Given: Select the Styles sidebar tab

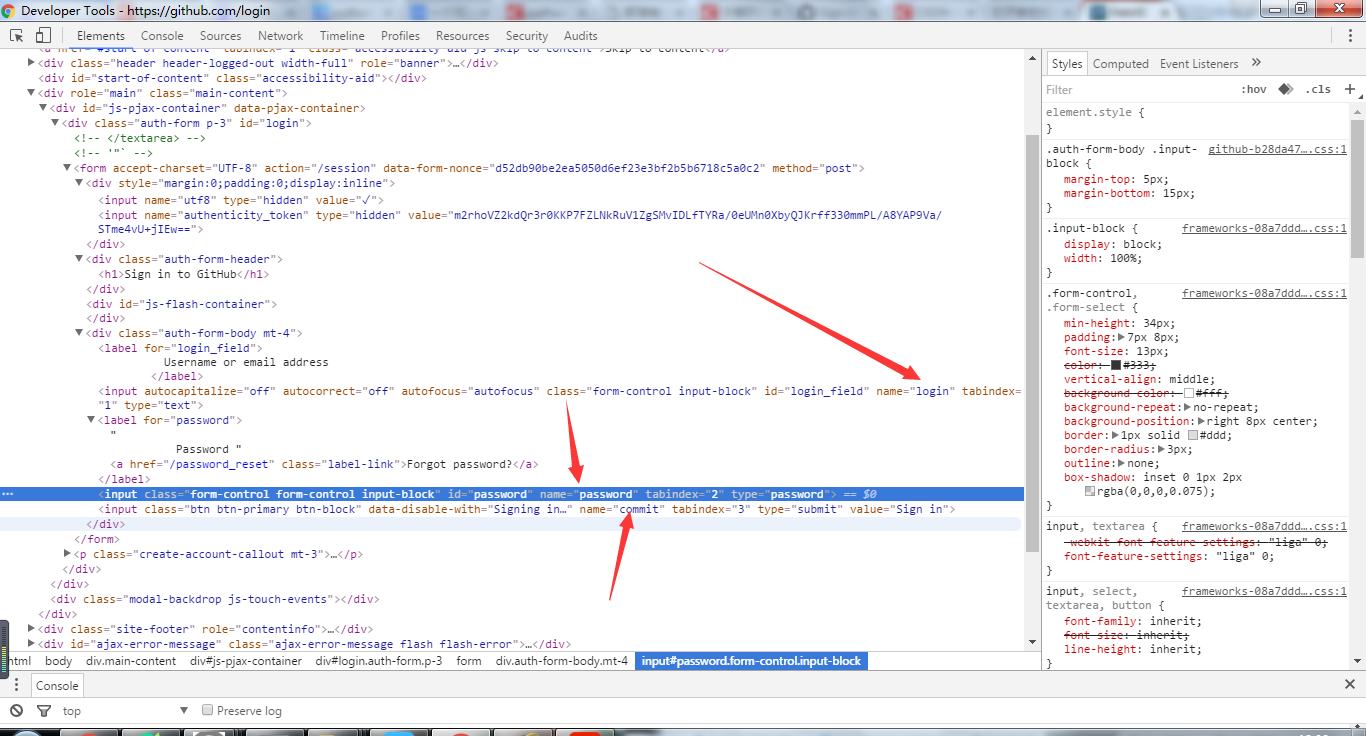Looking at the screenshot, I should point(1067,63).
